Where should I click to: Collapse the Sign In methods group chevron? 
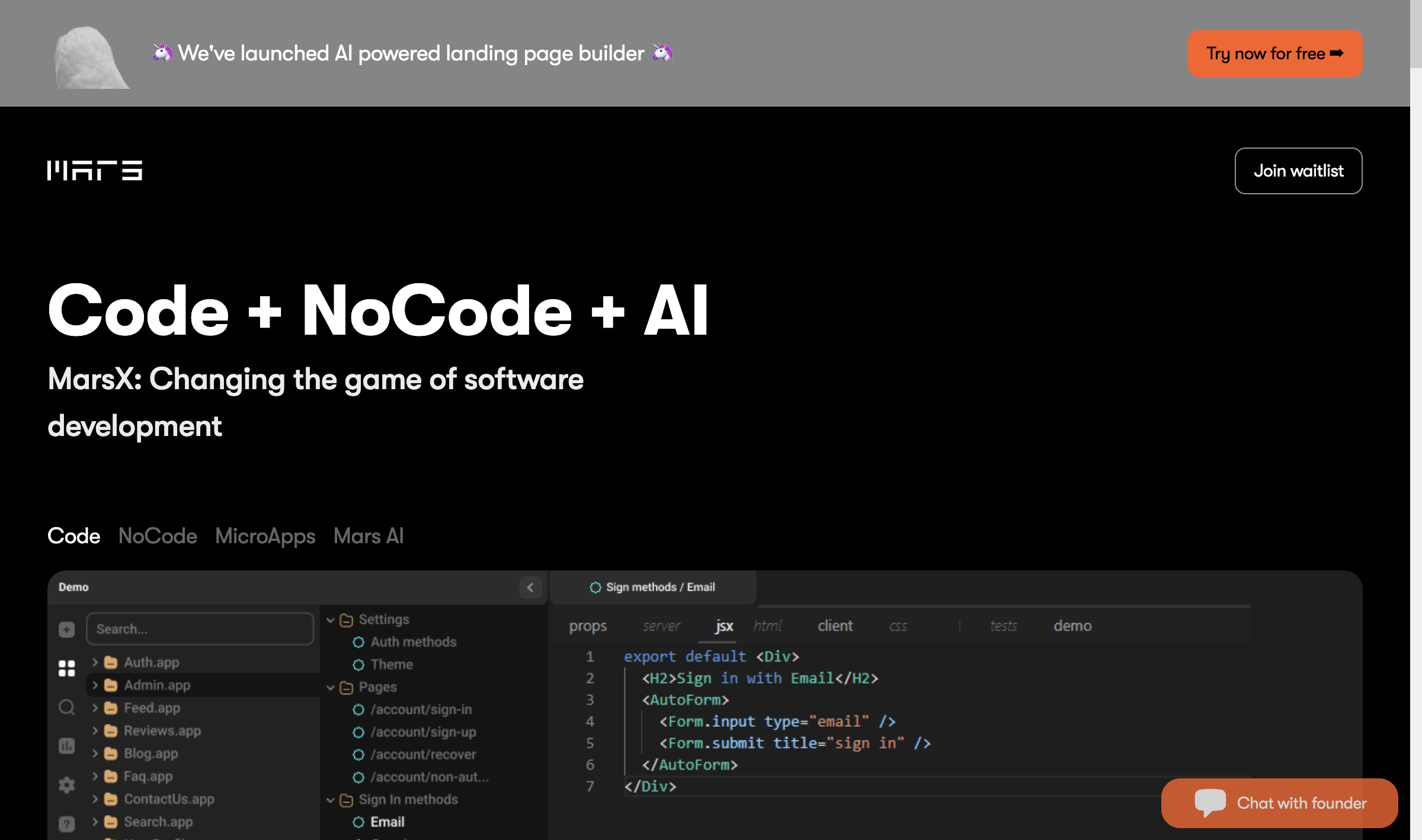point(331,800)
